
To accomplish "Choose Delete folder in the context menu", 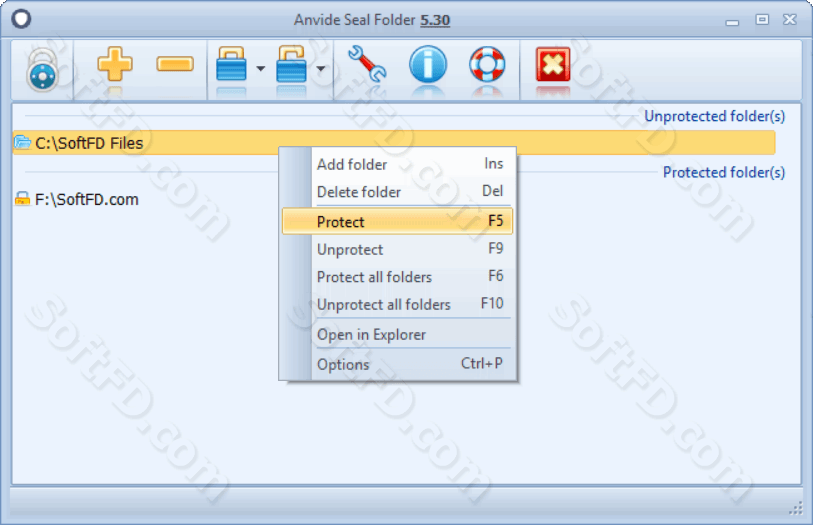I will tap(397, 192).
